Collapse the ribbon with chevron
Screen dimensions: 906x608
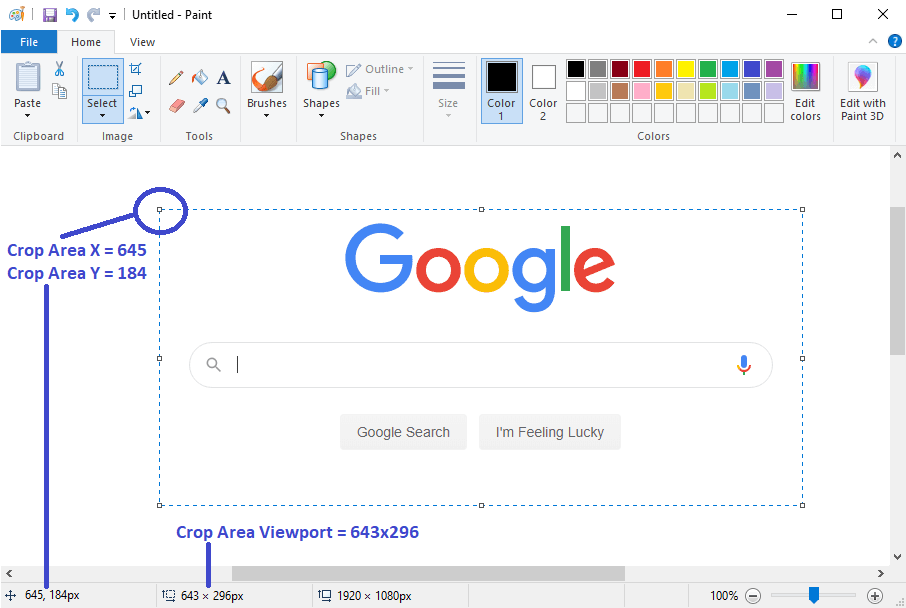[873, 41]
